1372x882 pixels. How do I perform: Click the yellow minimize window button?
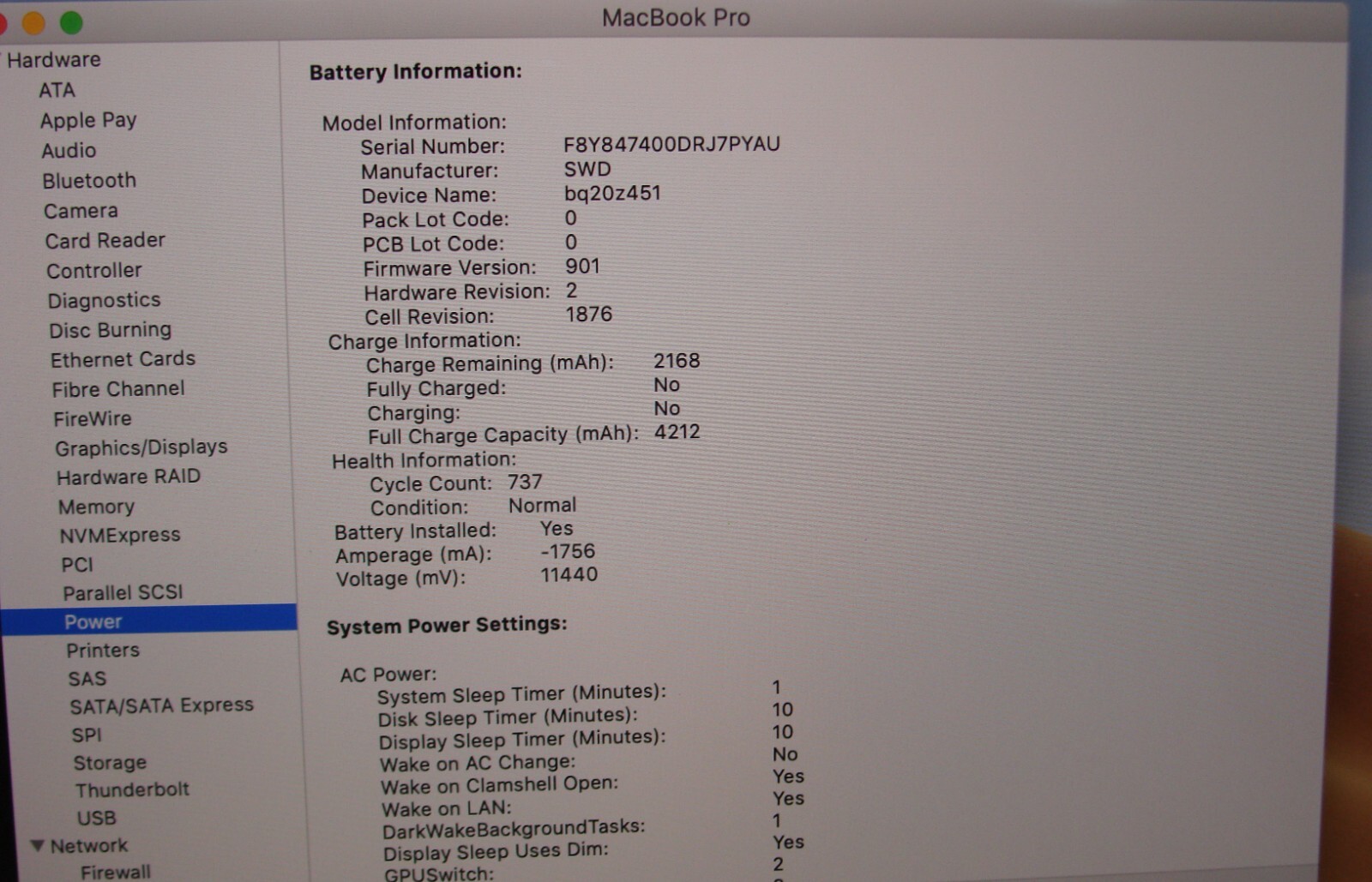[33, 23]
